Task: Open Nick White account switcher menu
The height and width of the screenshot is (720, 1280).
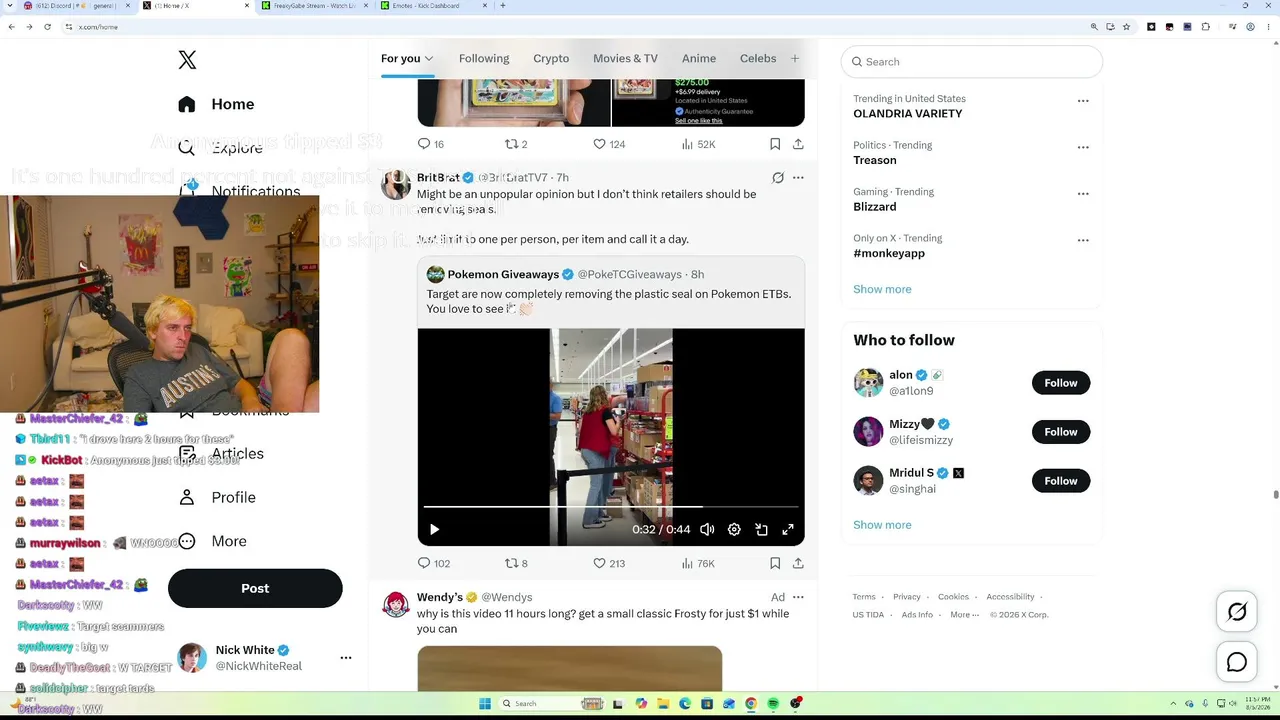Action: (x=346, y=658)
